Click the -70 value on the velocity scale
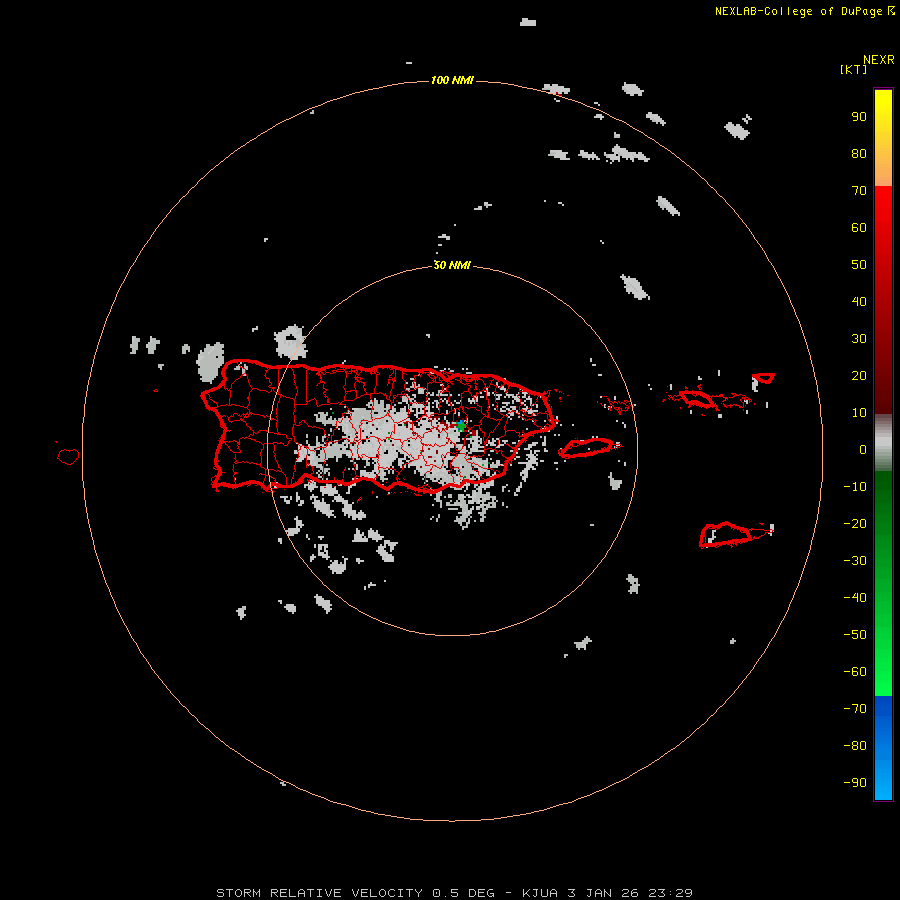This screenshot has width=900, height=900. pyautogui.click(x=855, y=709)
